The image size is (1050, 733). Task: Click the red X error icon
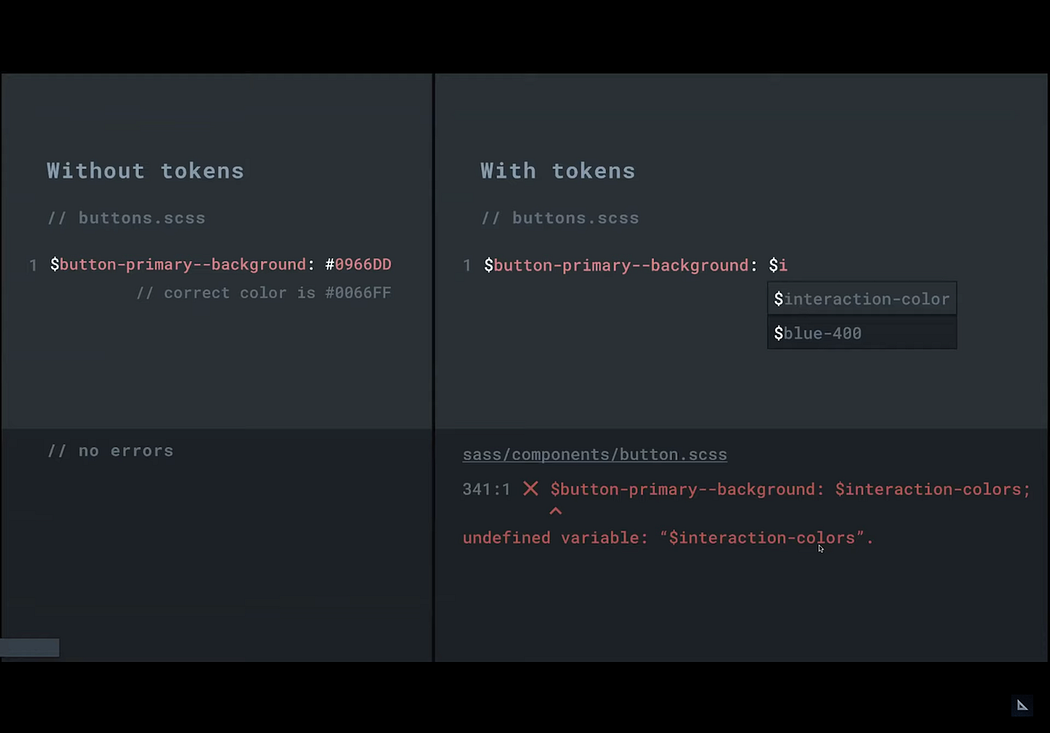[x=531, y=489]
